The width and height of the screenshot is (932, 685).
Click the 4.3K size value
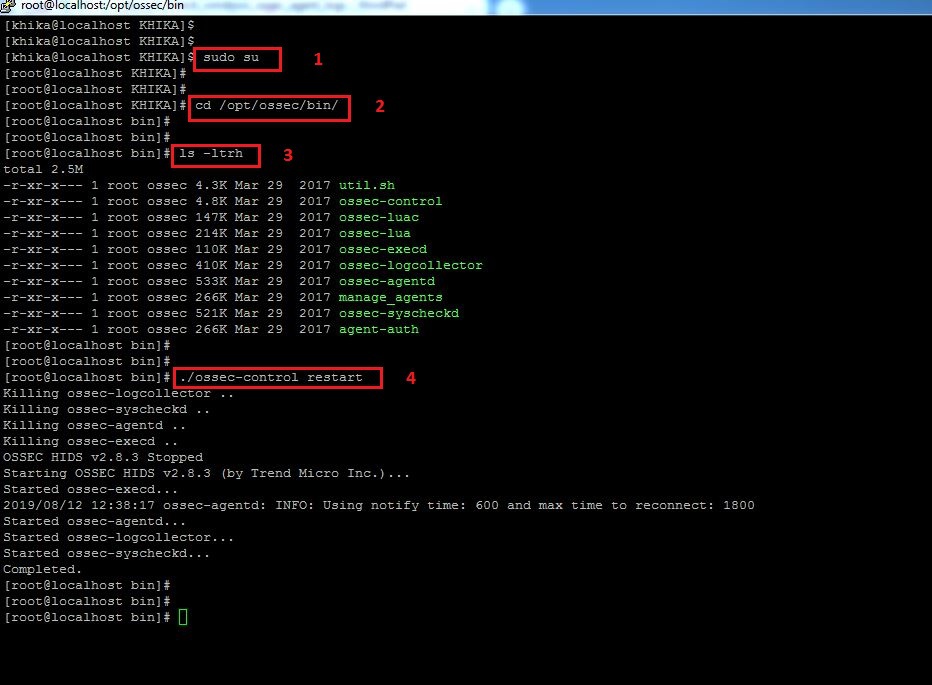(x=211, y=186)
